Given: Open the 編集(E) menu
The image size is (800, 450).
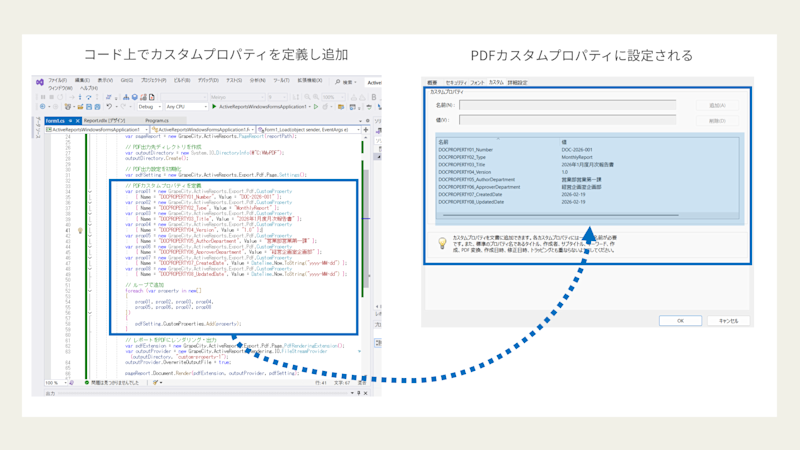Looking at the screenshot, I should pos(82,81).
